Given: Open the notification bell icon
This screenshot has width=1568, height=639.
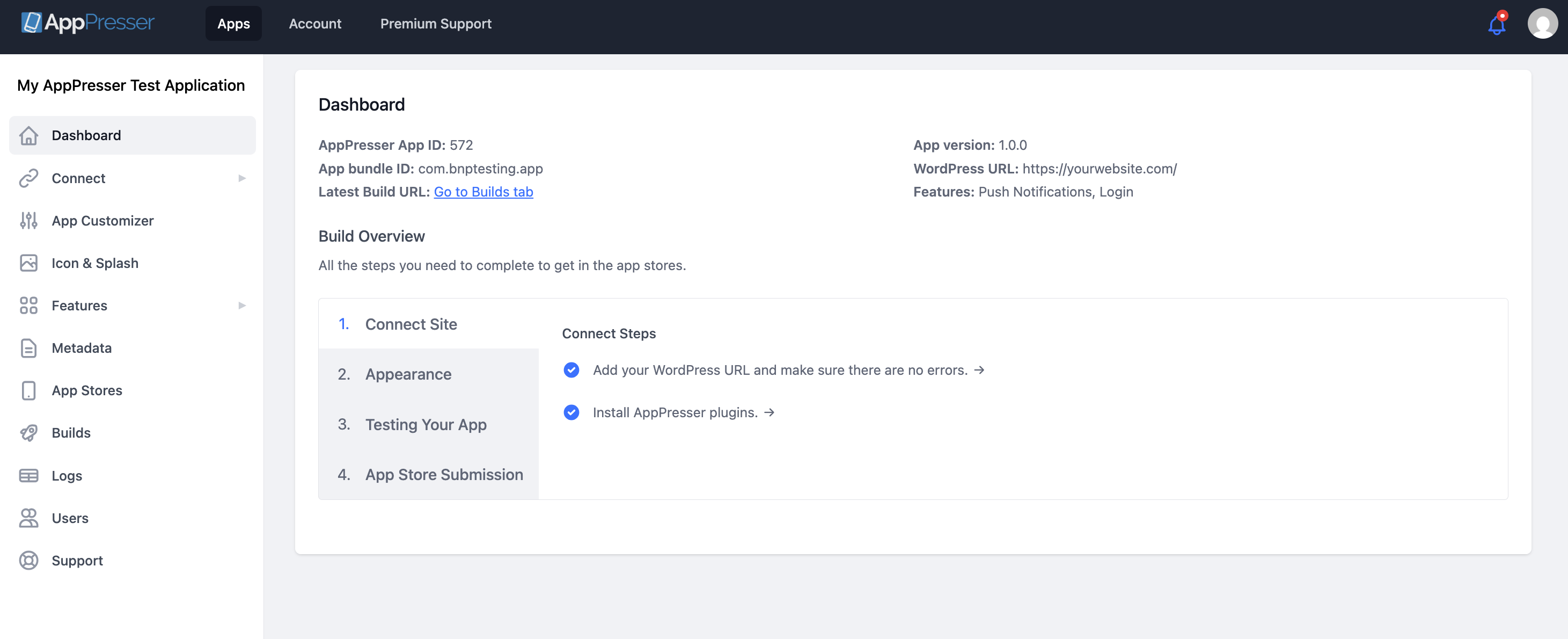Looking at the screenshot, I should [1496, 24].
